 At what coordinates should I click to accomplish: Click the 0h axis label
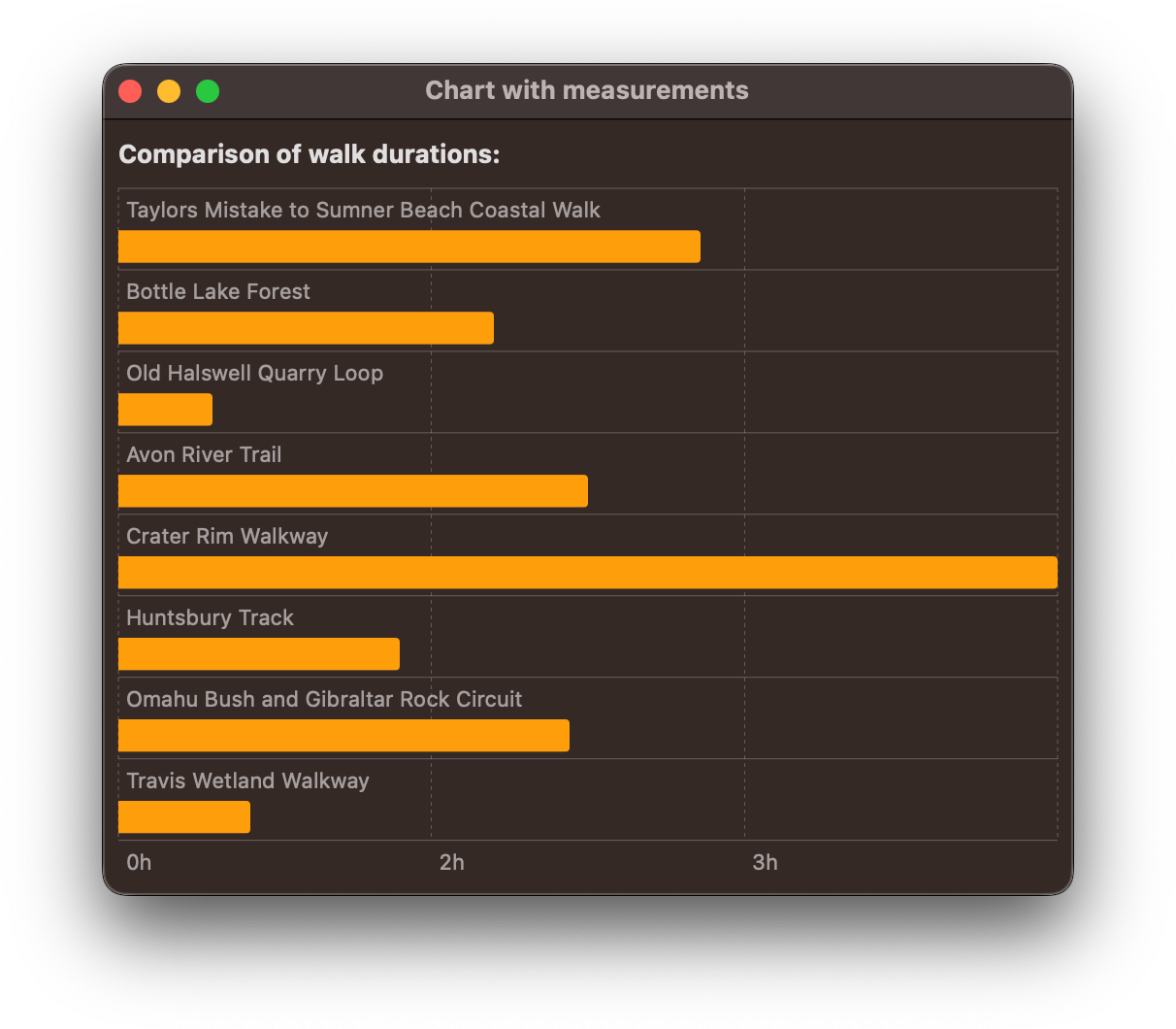point(139,862)
